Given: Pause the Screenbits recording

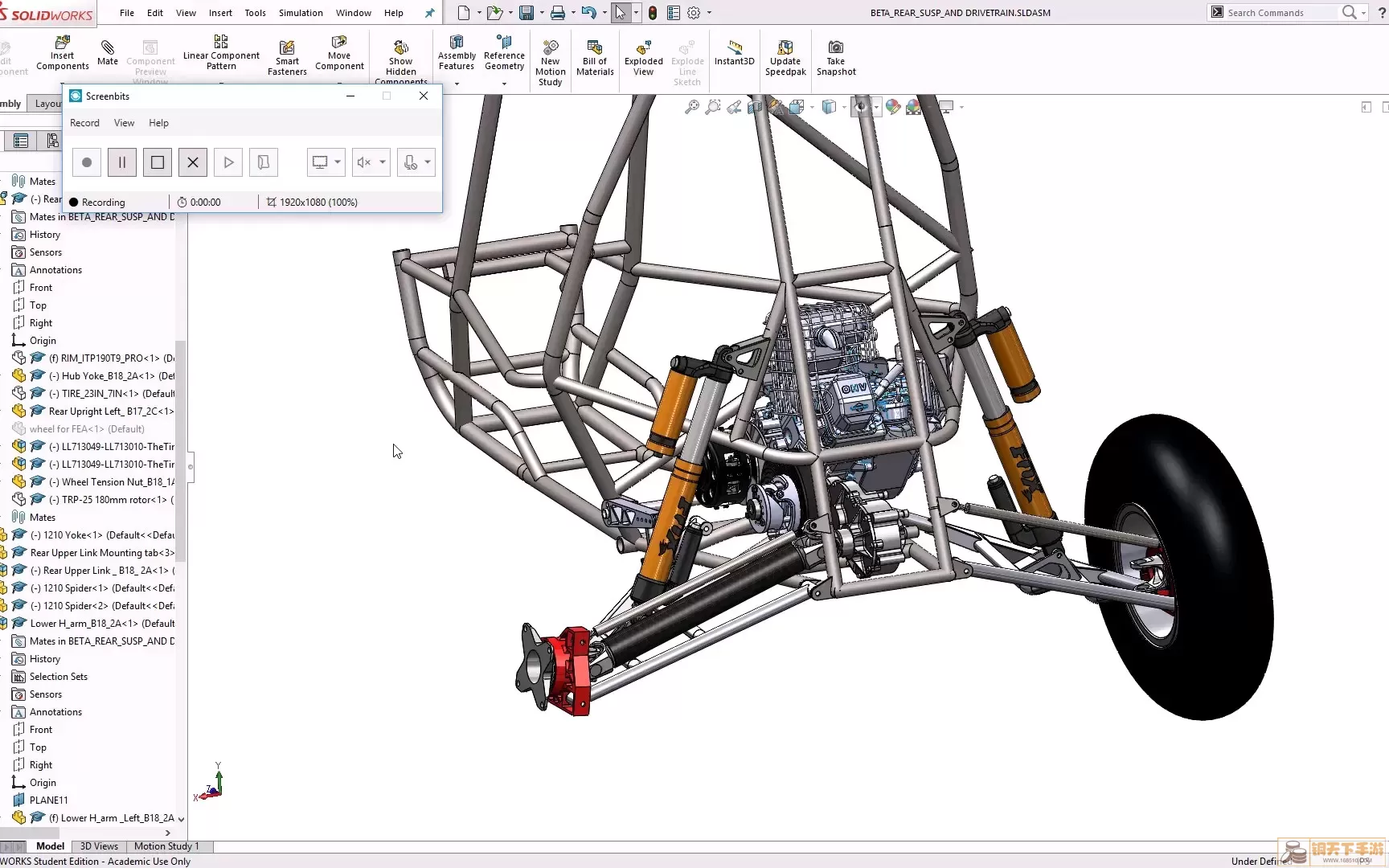Looking at the screenshot, I should (x=122, y=162).
